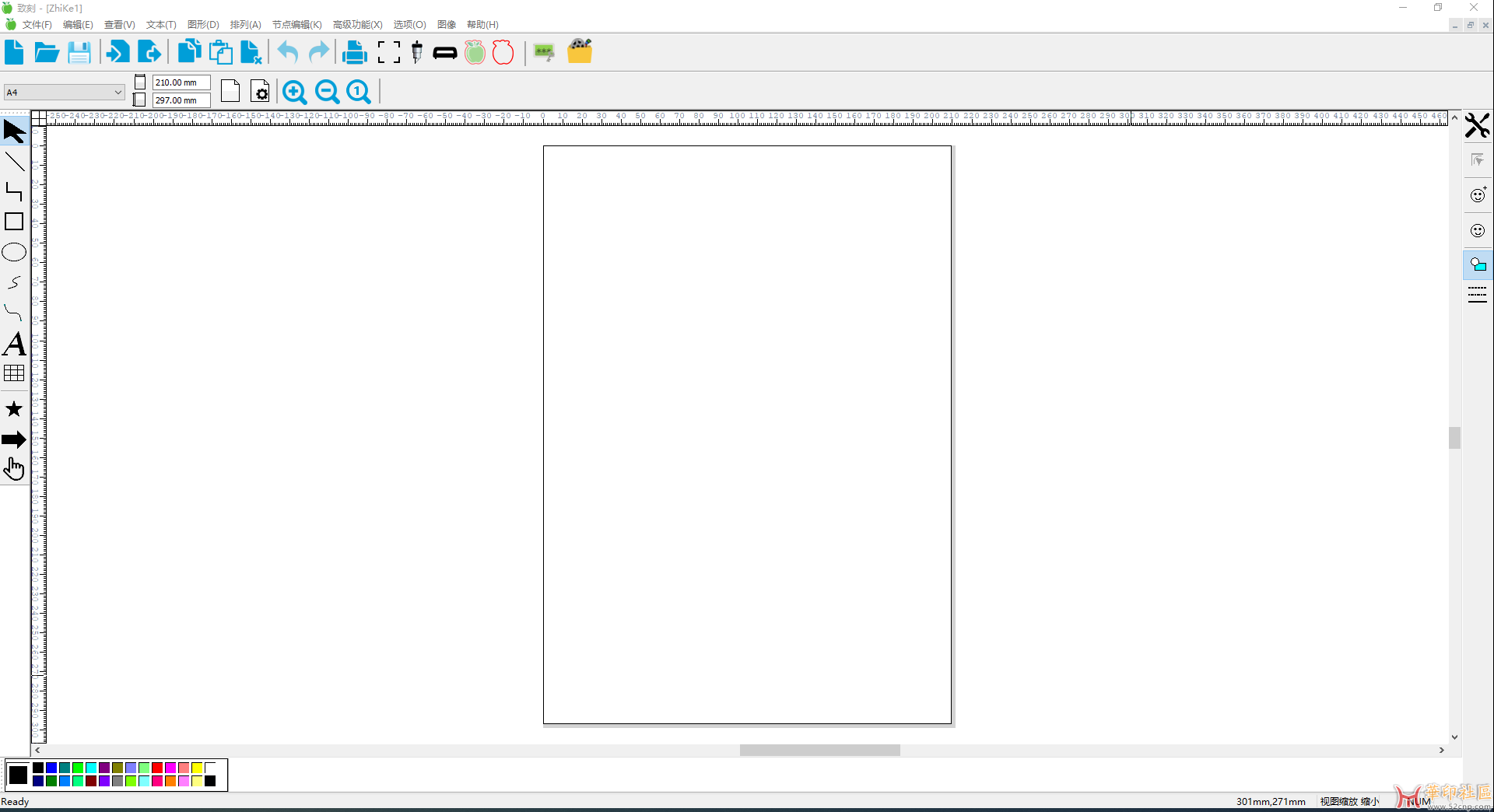Image resolution: width=1494 pixels, height=812 pixels.
Task: Click the blank page icon beside dimension fields
Action: (x=230, y=91)
